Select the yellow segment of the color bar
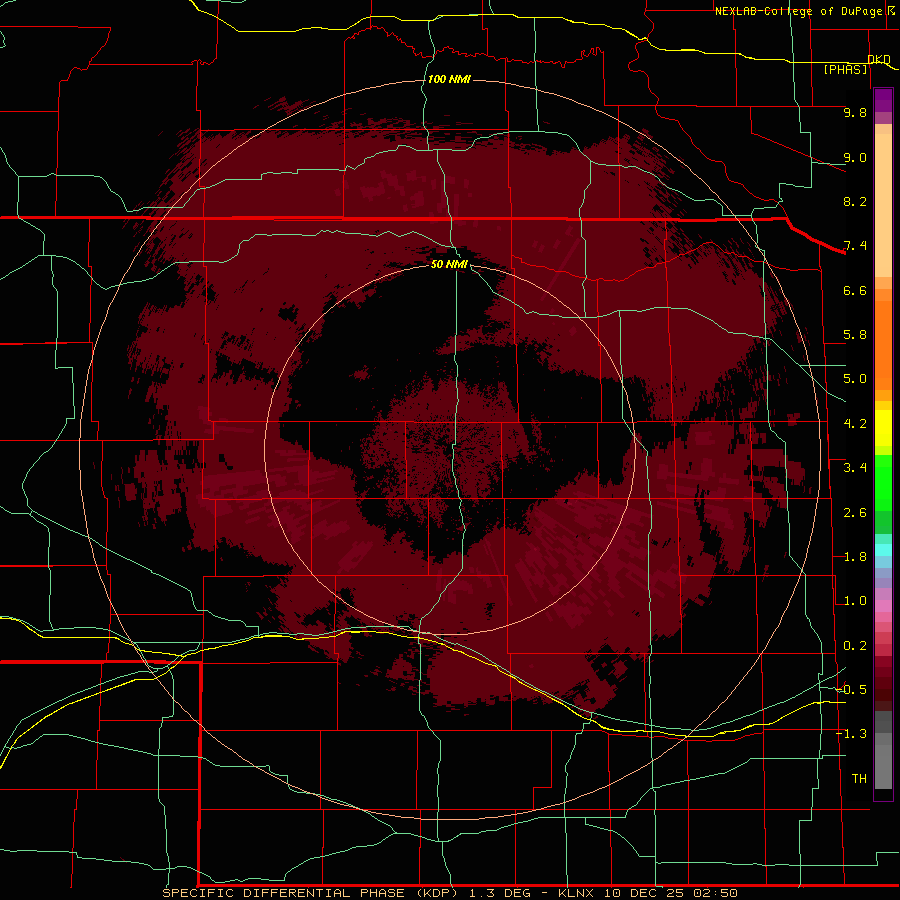 [x=883, y=428]
